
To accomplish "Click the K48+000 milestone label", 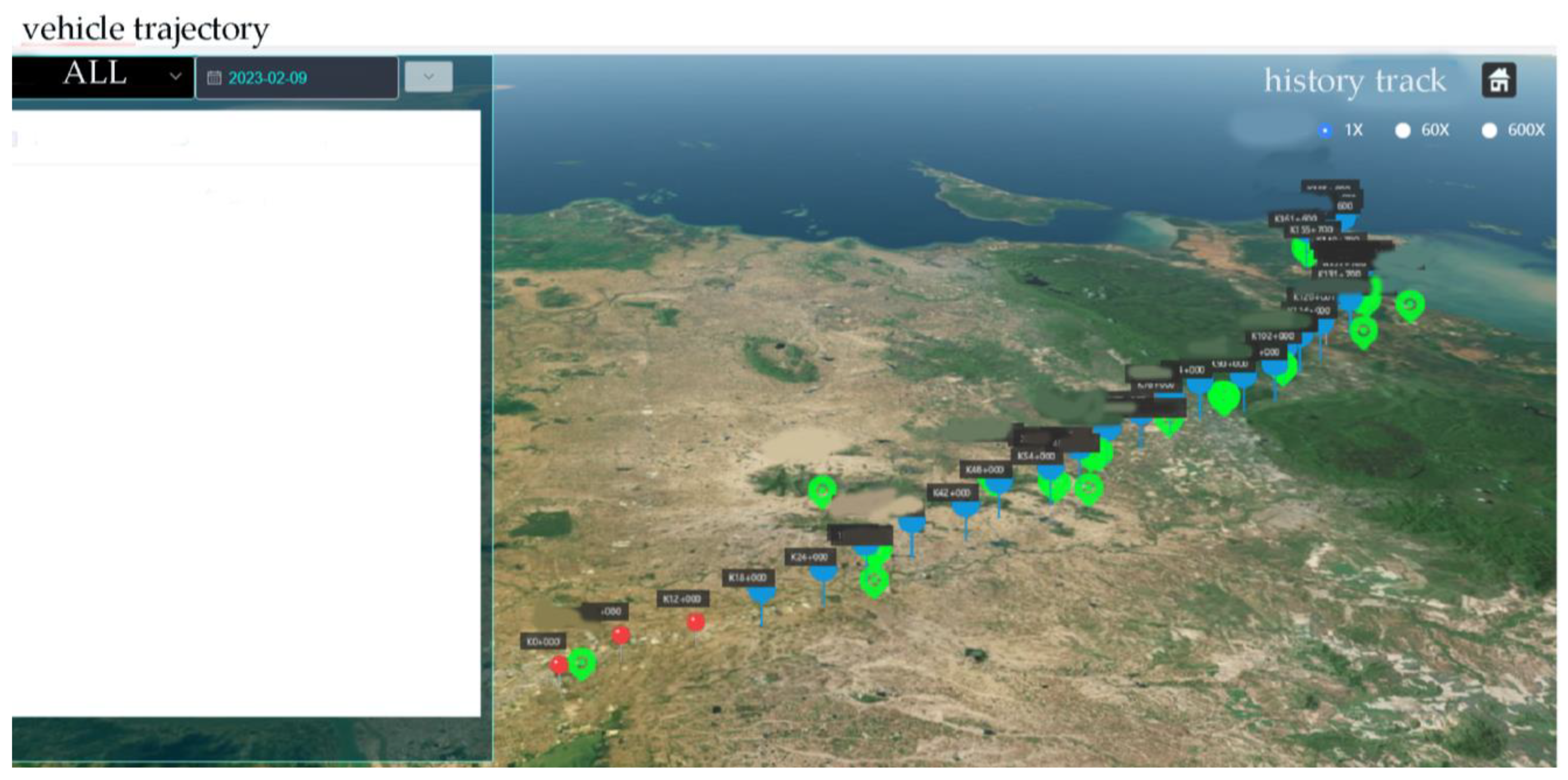I will (984, 470).
